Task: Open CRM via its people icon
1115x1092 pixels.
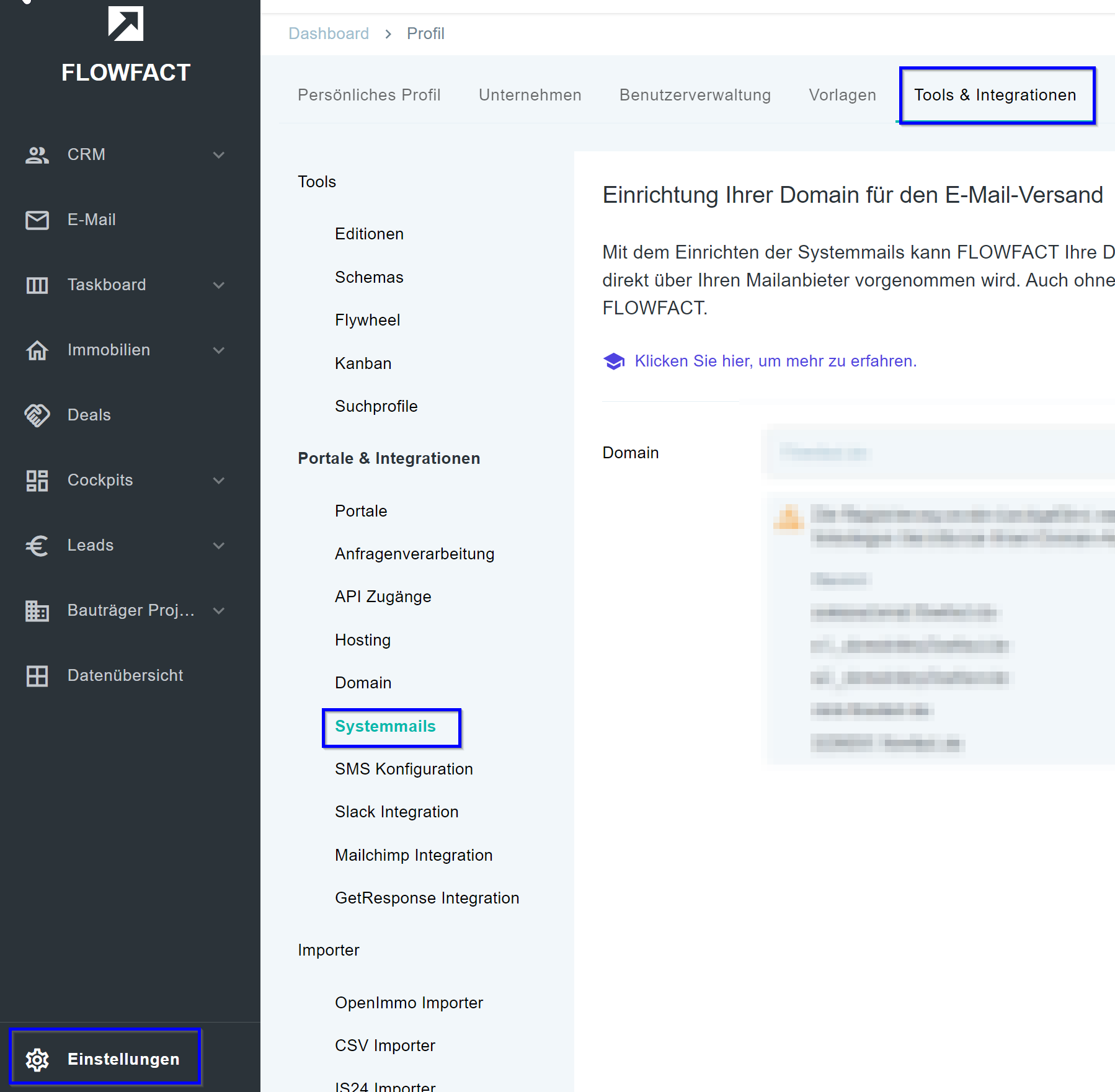Action: click(37, 155)
